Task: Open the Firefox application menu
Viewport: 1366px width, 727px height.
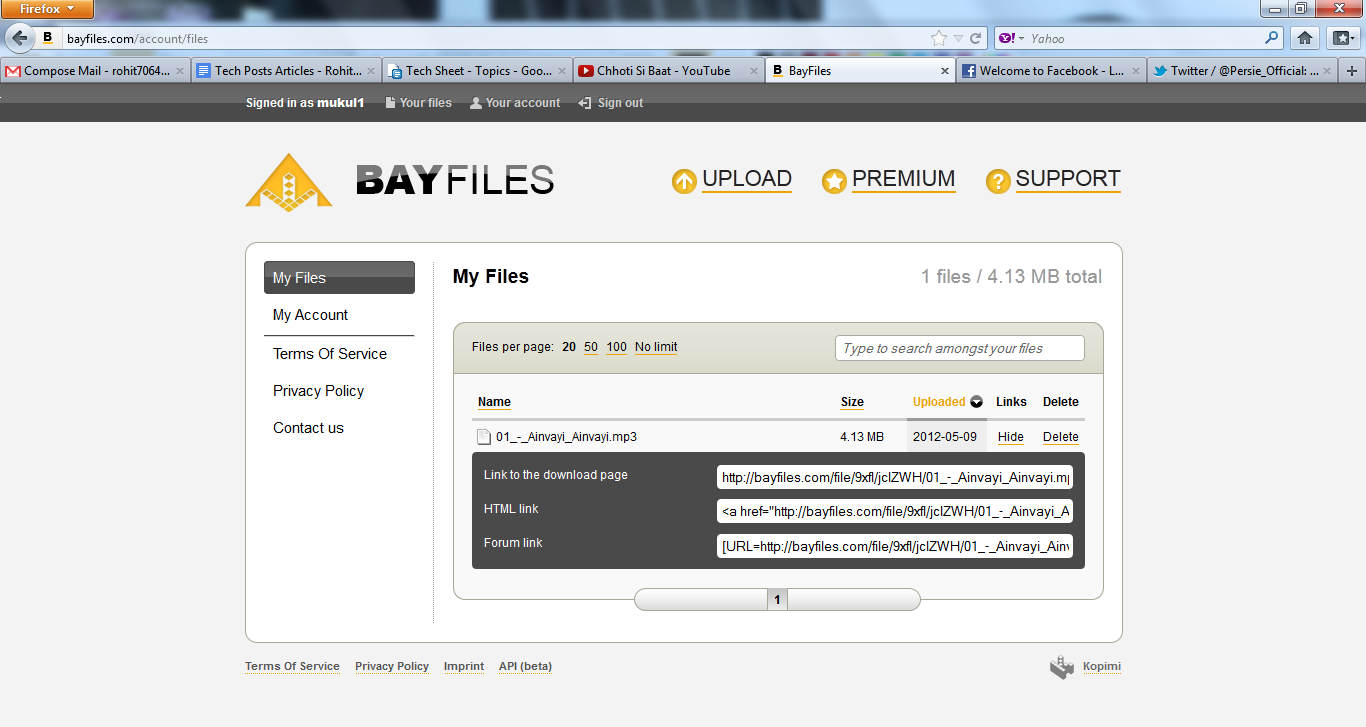Action: pyautogui.click(x=47, y=9)
